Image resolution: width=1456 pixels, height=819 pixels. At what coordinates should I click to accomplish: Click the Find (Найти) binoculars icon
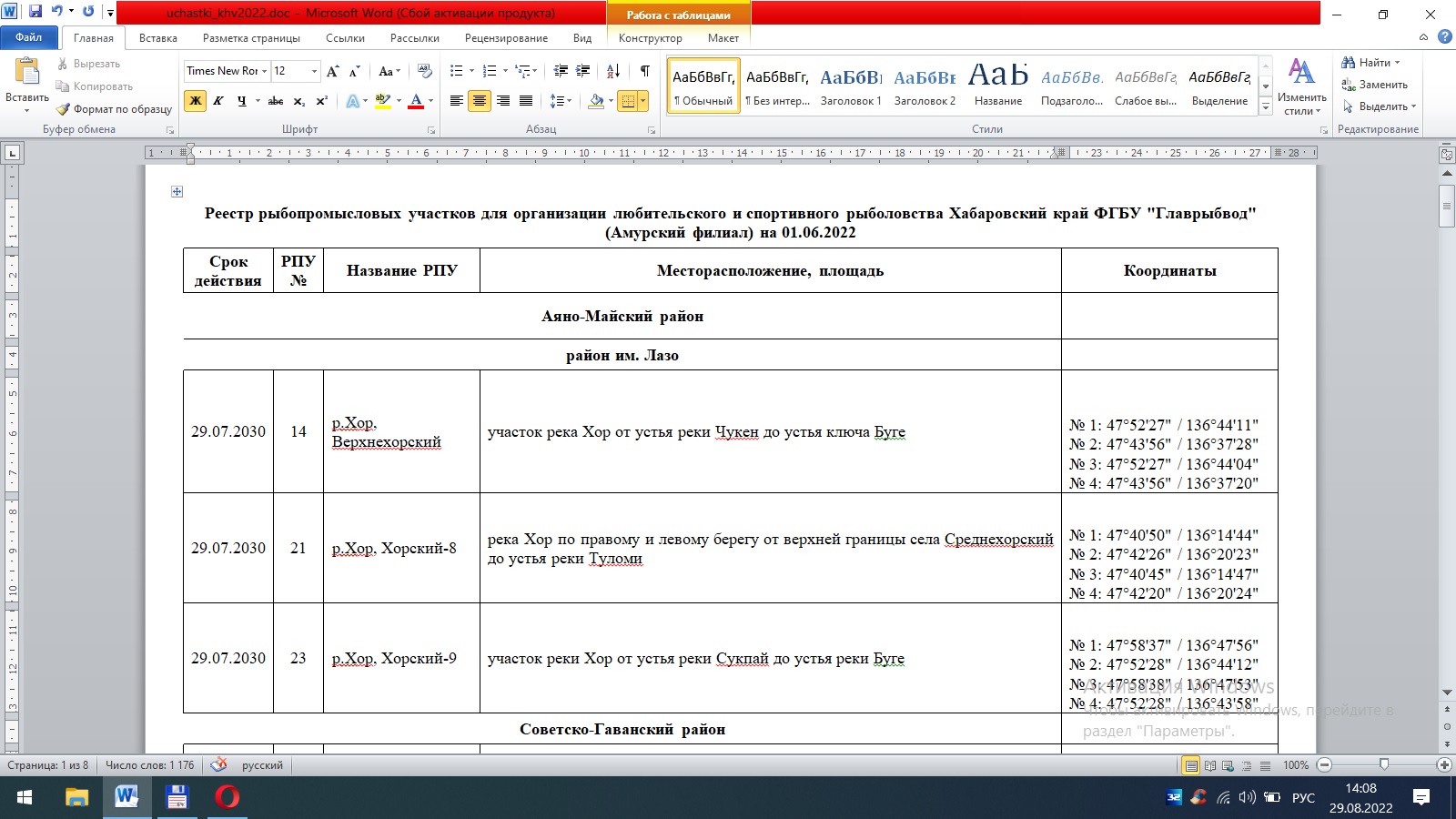(1349, 63)
